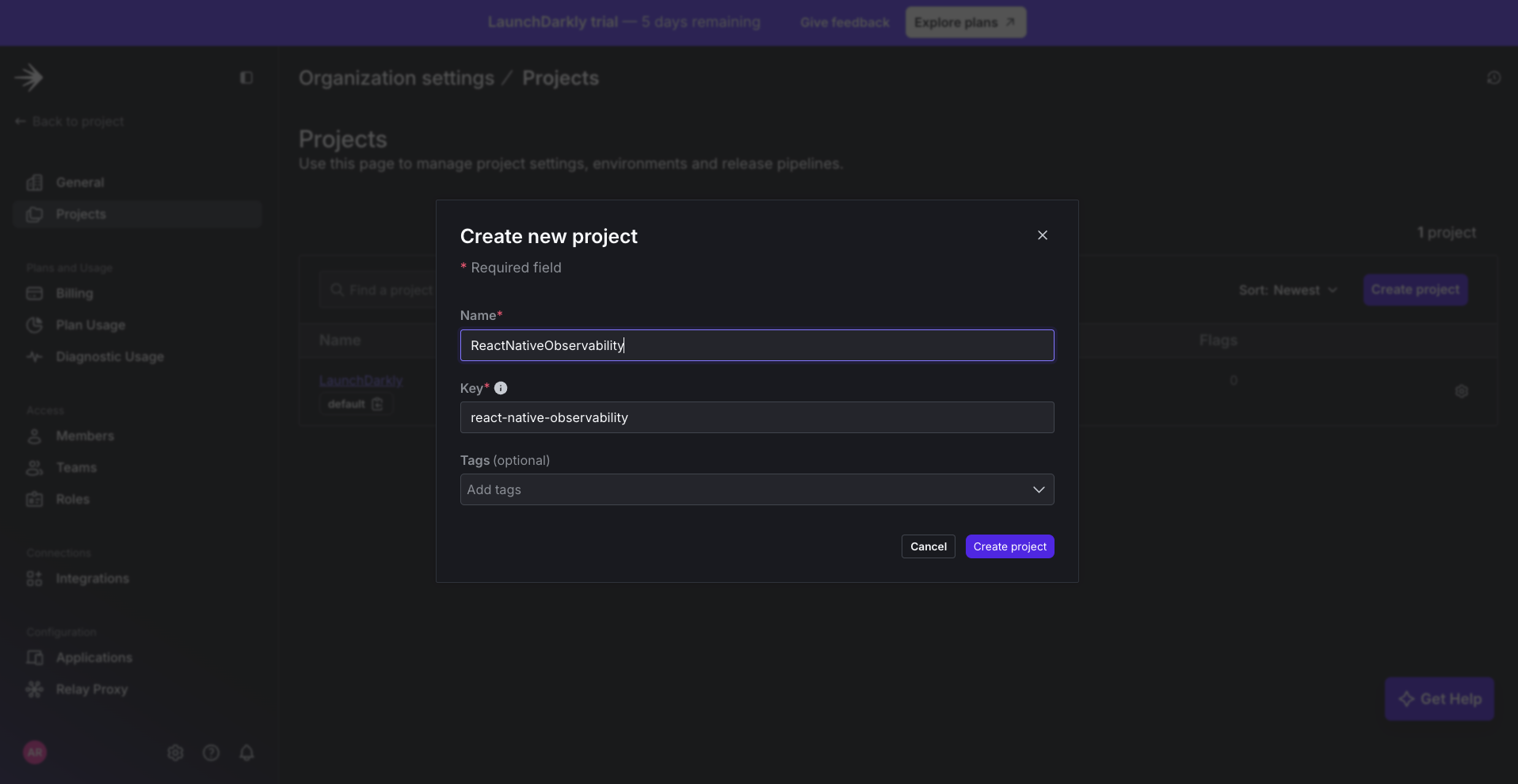The image size is (1518, 784).
Task: Open the settings gear in sidebar footer
Action: (175, 752)
